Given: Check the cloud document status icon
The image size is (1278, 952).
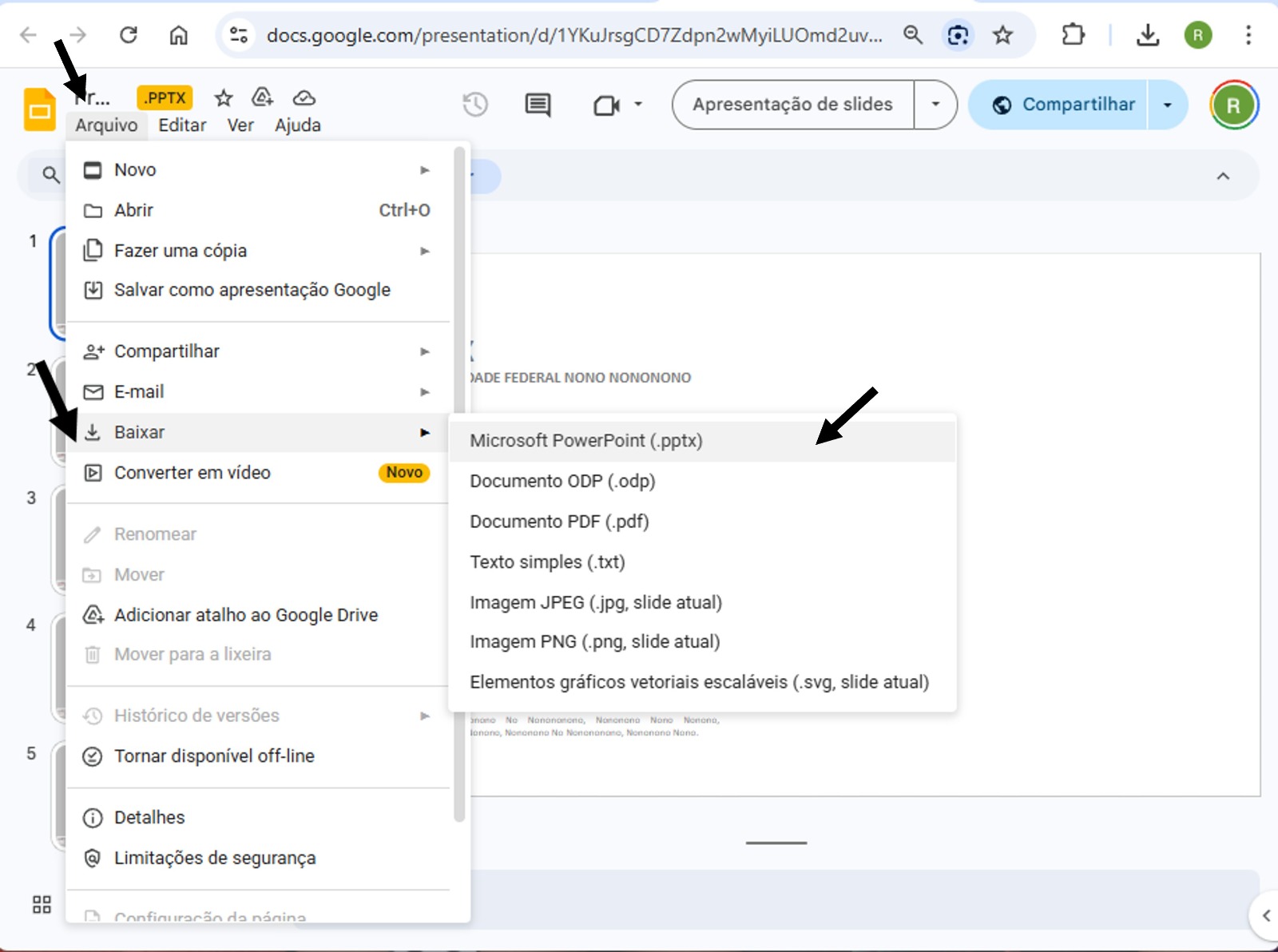Looking at the screenshot, I should (x=304, y=98).
